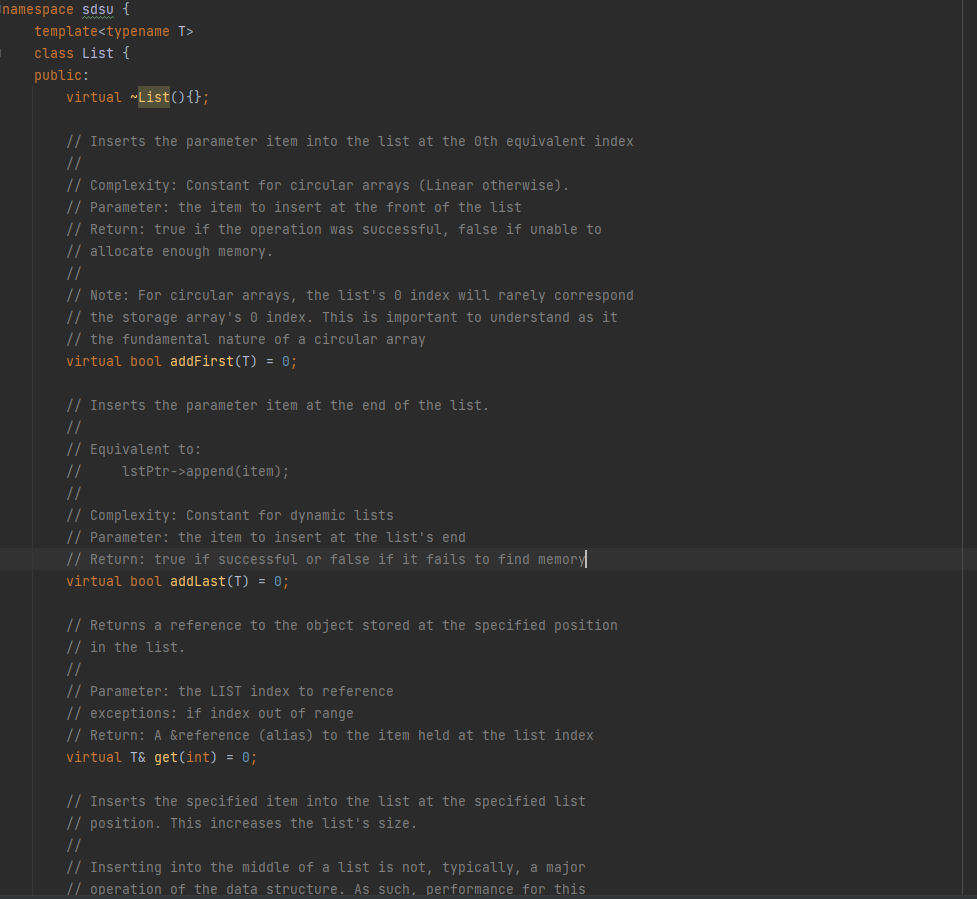The width and height of the screenshot is (977, 899).
Task: Click the addFirst method name
Action: click(200, 361)
